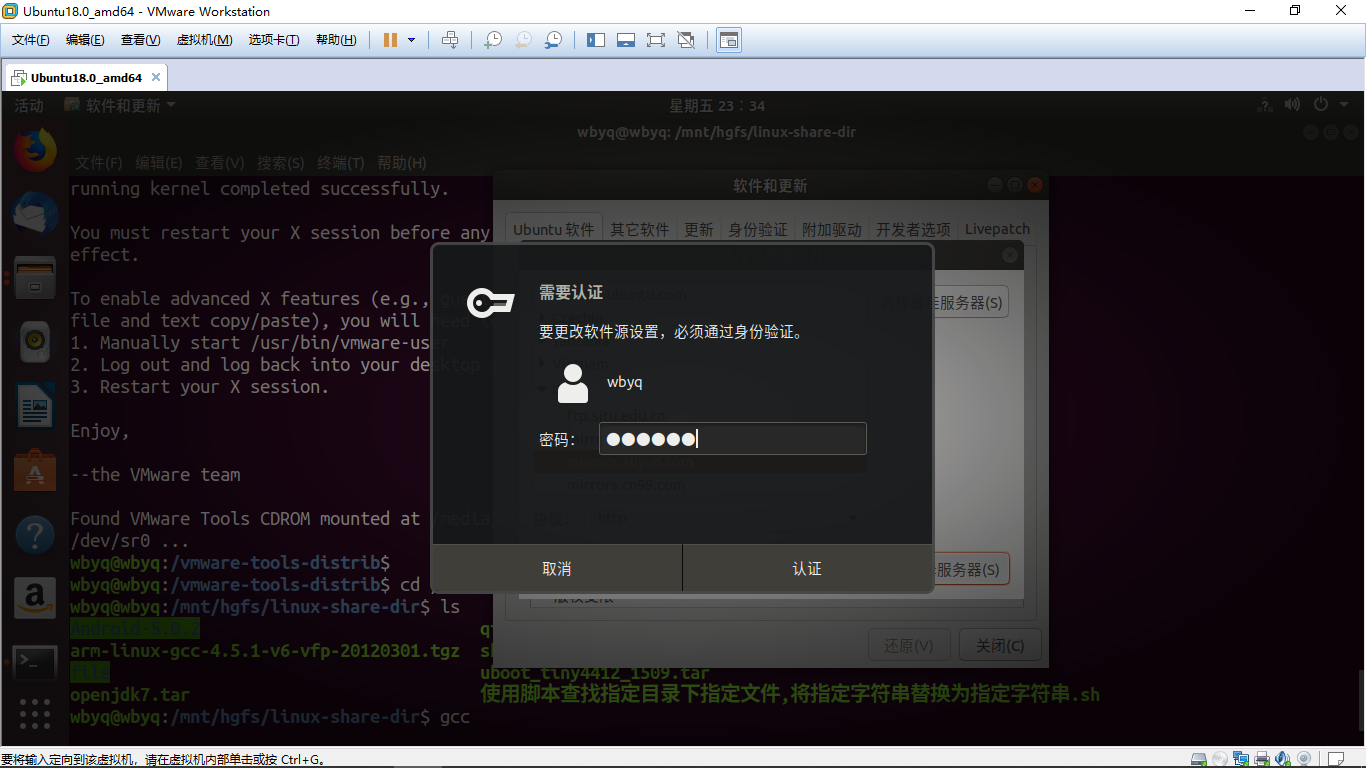The height and width of the screenshot is (768, 1366).
Task: Open the VMware 文件(F) menu
Action: [31, 40]
